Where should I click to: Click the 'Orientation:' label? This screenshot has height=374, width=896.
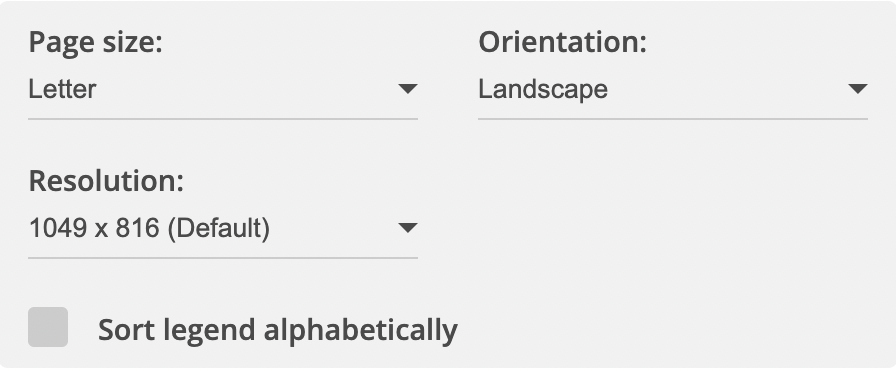coord(562,42)
